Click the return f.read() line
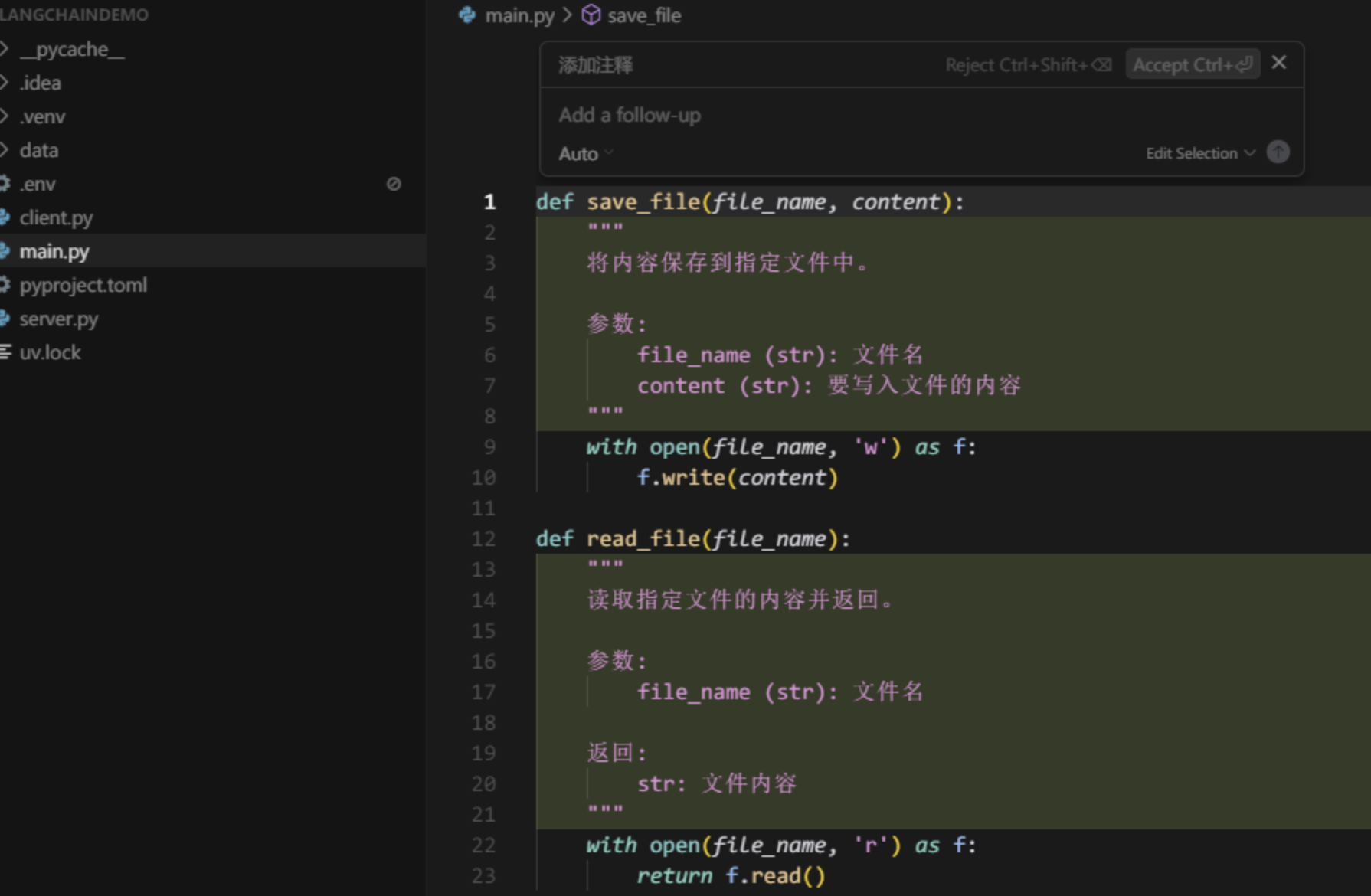 731,876
